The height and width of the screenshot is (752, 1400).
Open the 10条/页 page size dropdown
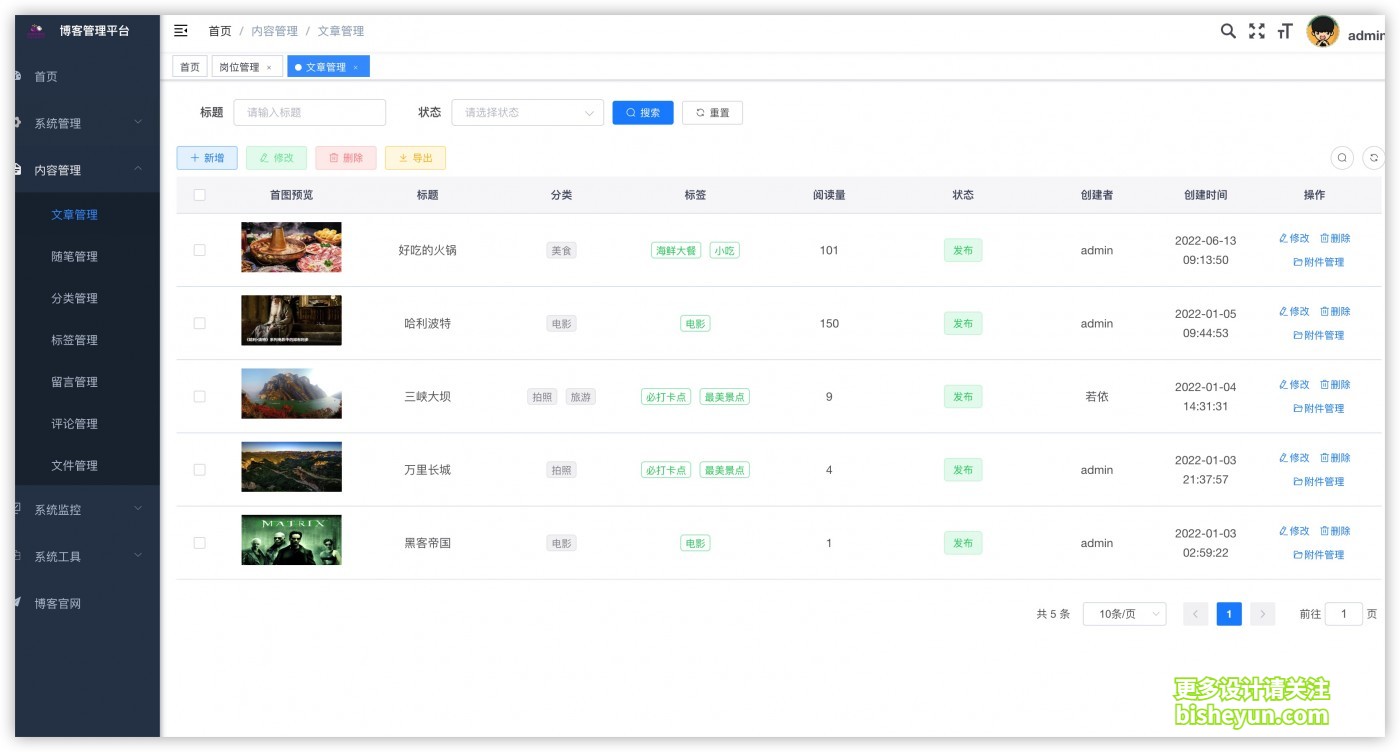coord(1124,614)
